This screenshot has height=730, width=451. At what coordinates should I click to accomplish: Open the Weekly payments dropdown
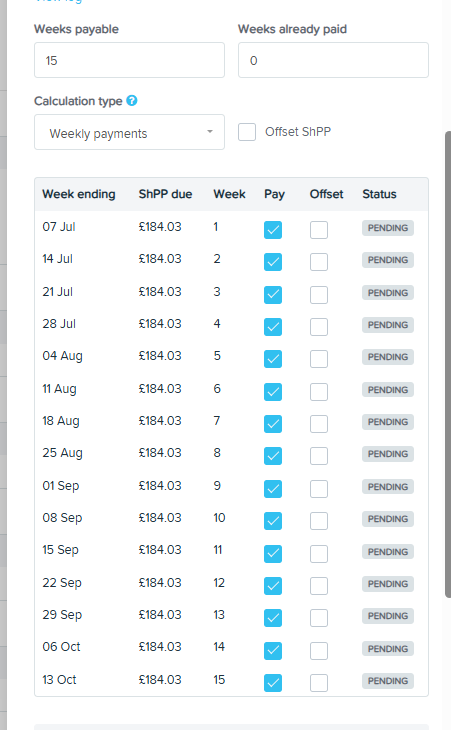(x=129, y=132)
